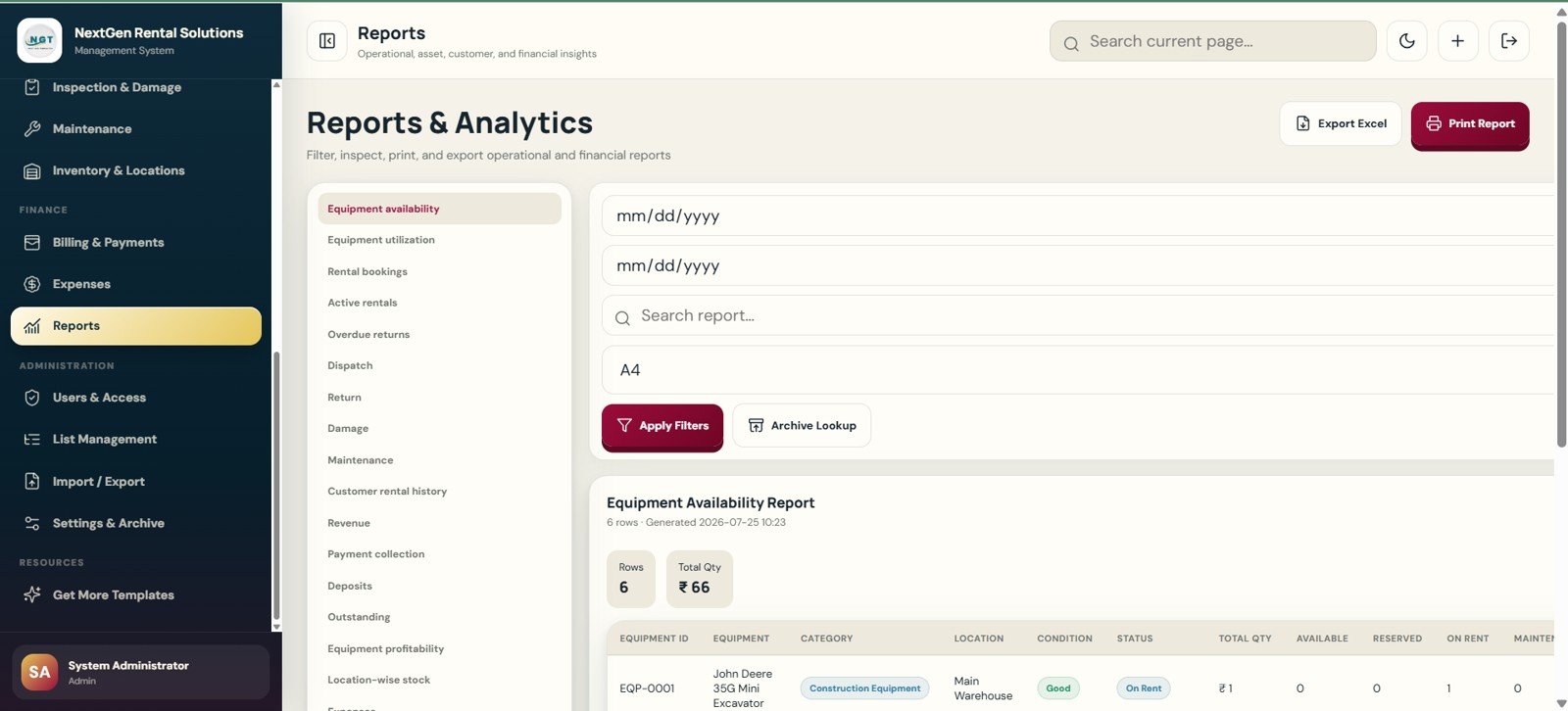
Task: Click the Billing & Payments card icon
Action: pos(32,242)
